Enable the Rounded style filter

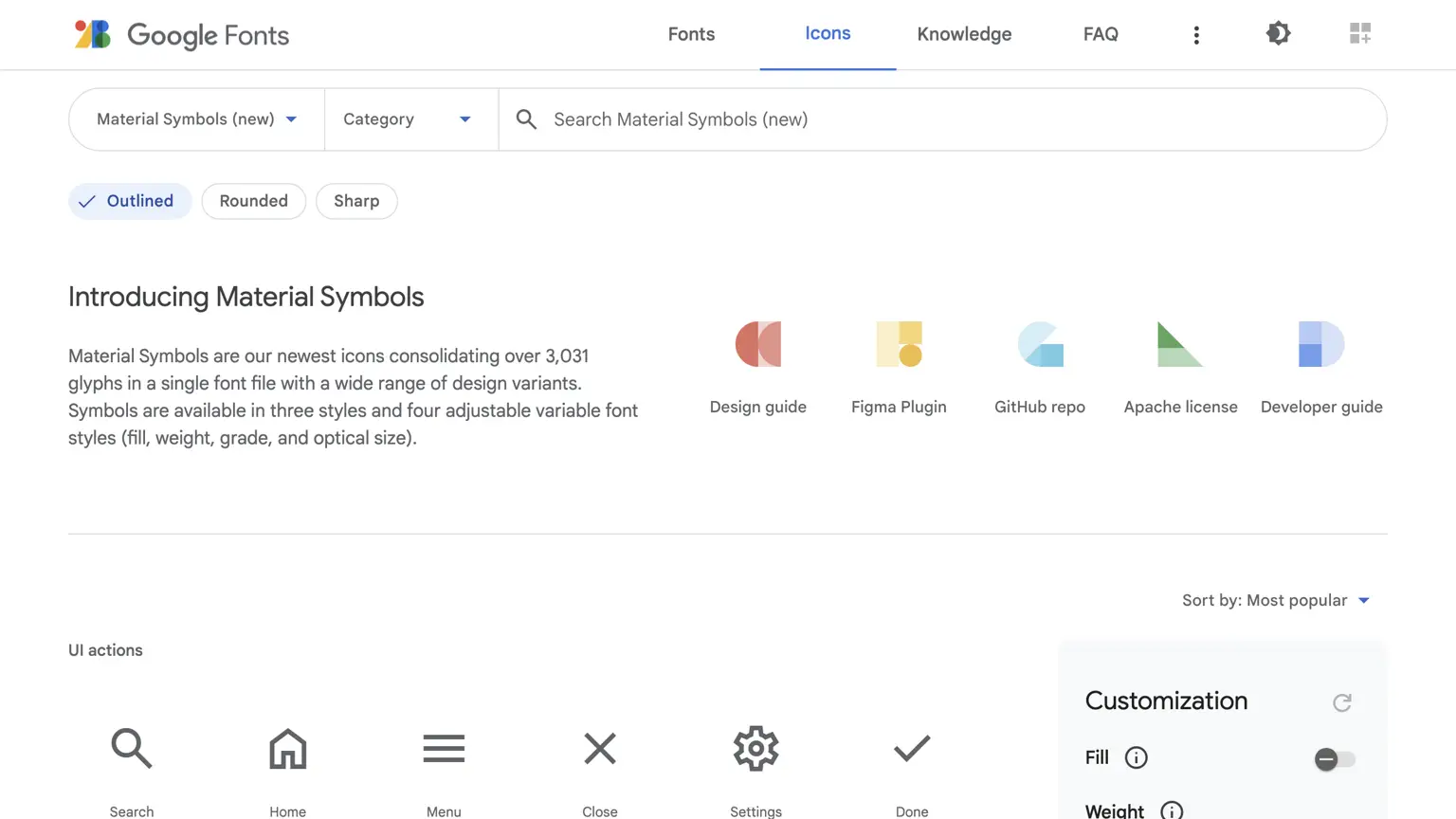point(253,201)
